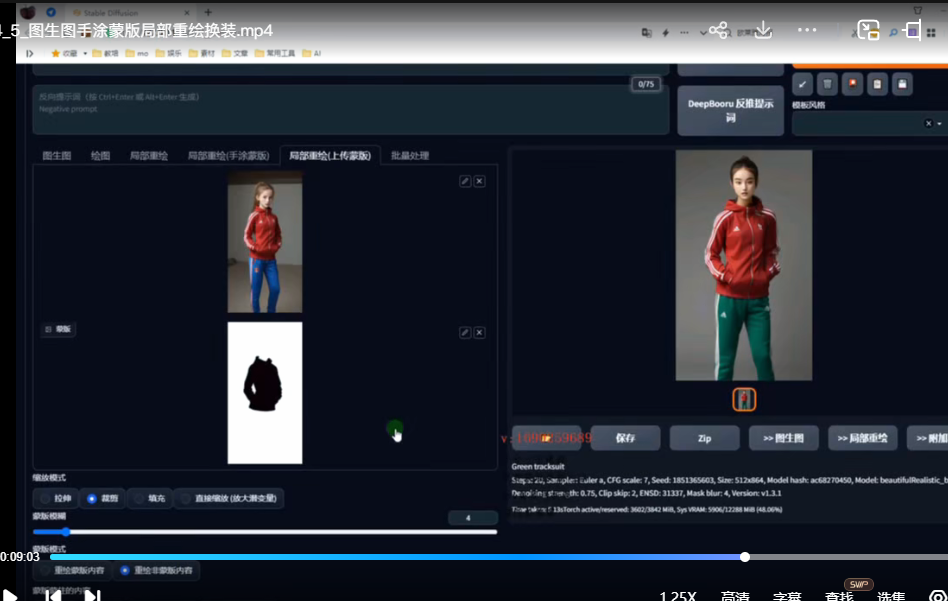This screenshot has width=948, height=601.
Task: Select 重绘非蒙版内容 mask mode radio
Action: click(125, 570)
